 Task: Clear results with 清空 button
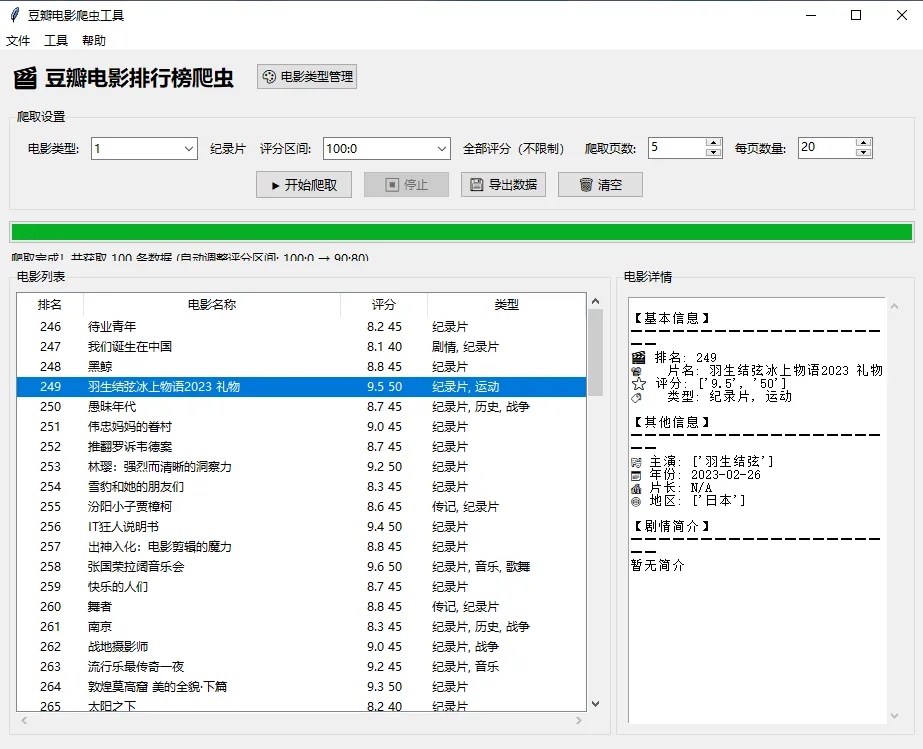pos(600,185)
